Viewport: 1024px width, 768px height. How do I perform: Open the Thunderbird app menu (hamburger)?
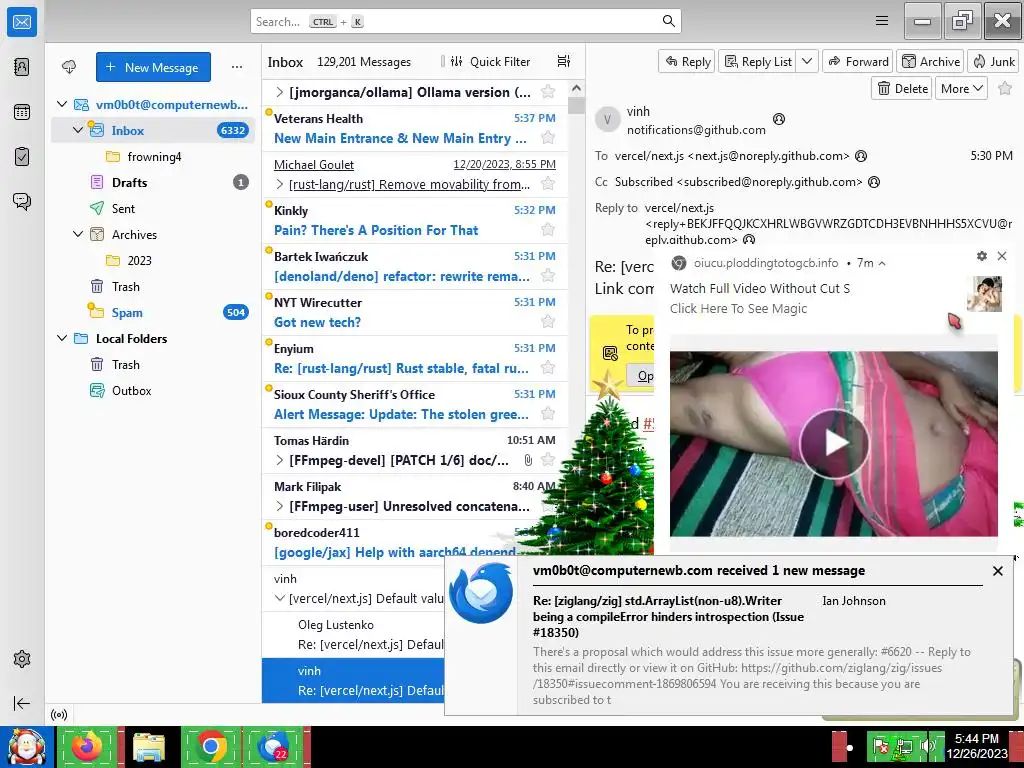point(882,21)
